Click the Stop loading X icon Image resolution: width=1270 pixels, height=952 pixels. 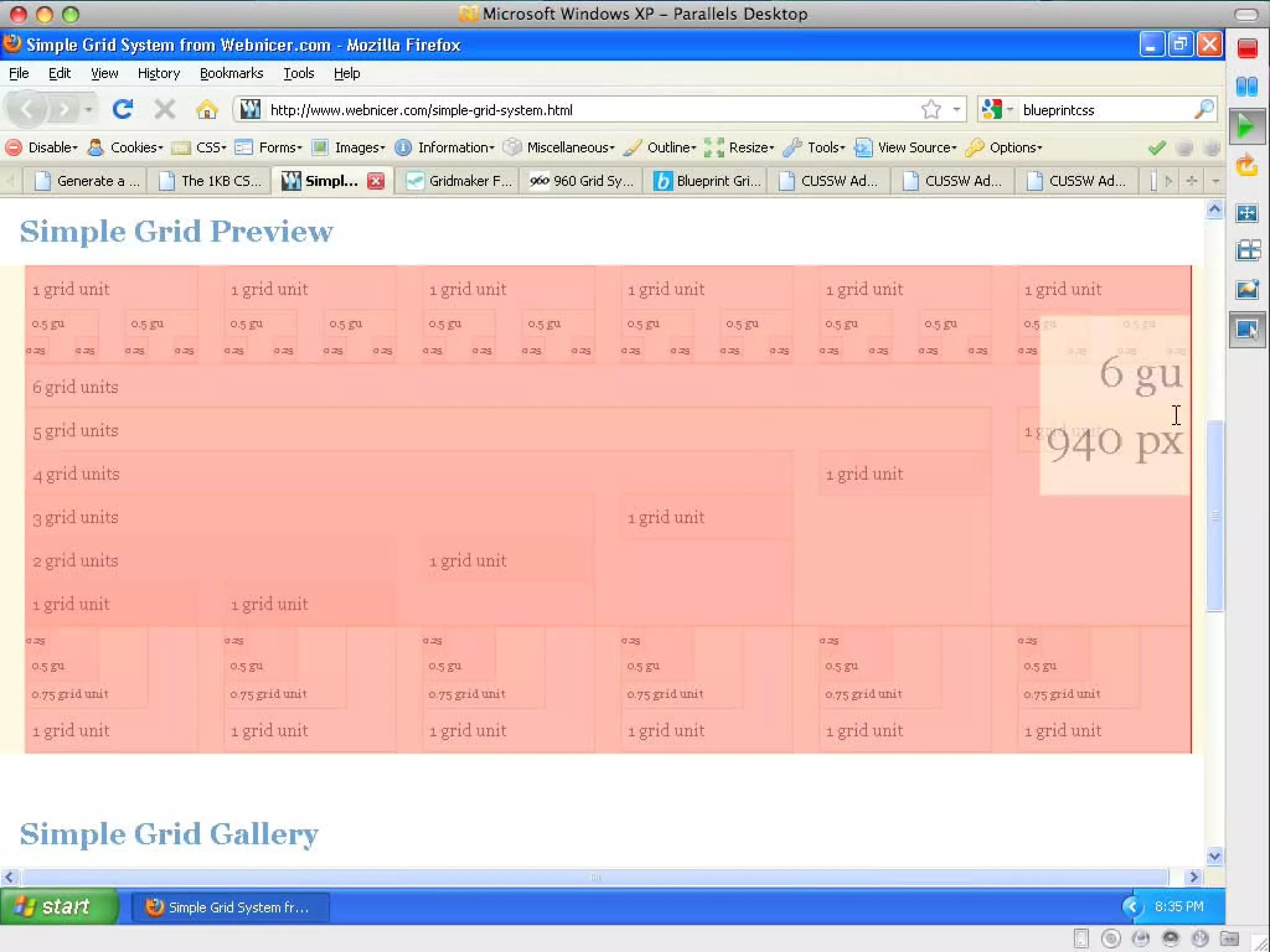164,110
